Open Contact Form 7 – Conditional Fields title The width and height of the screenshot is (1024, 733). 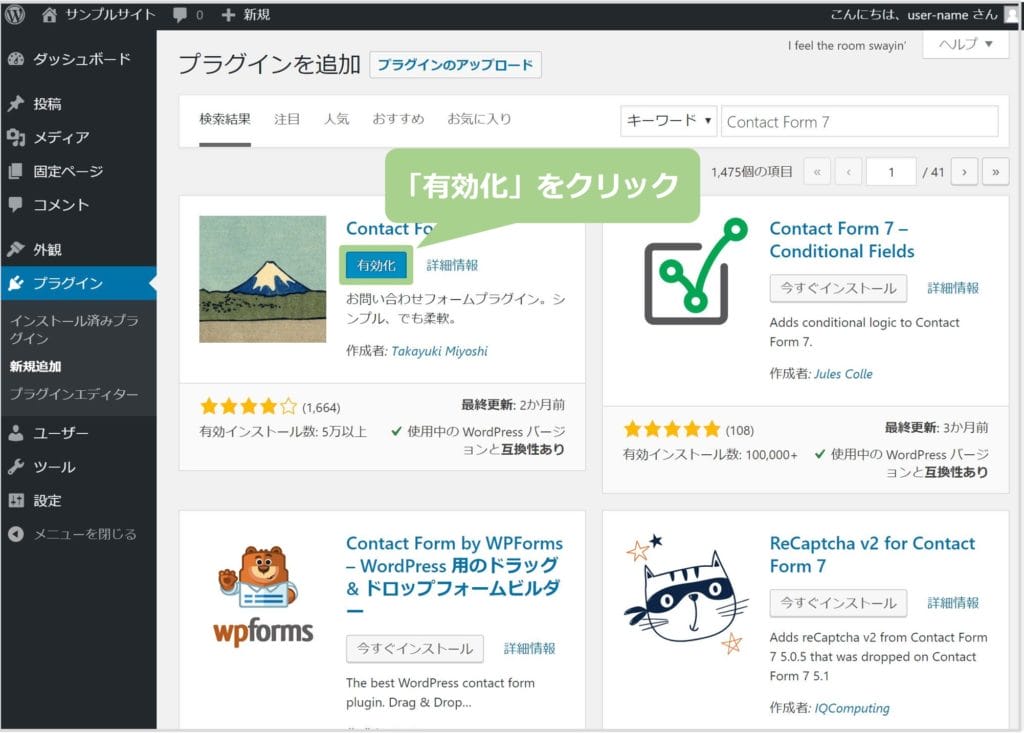841,240
